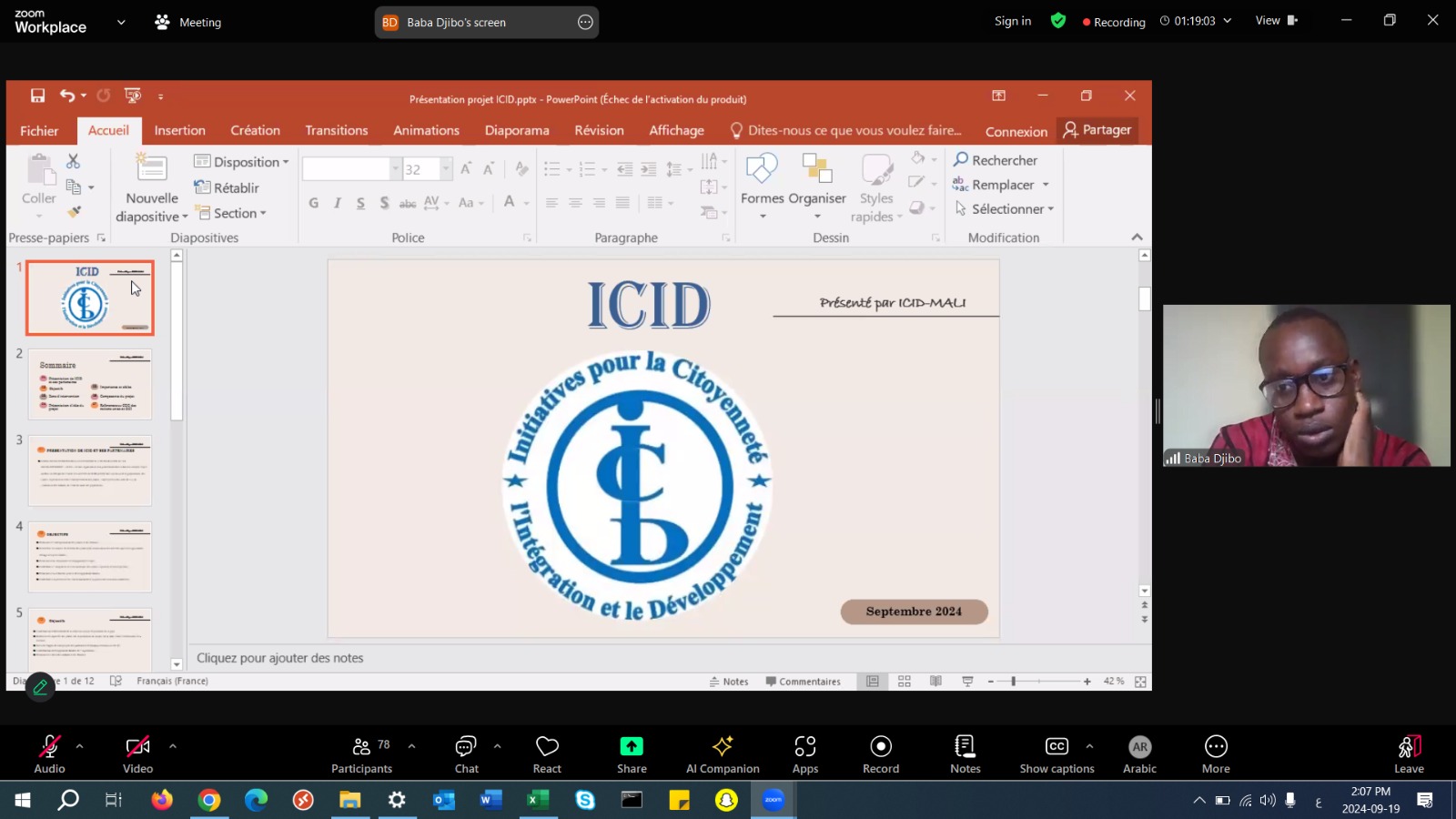Open Zoom Apps panel

[x=804, y=754]
